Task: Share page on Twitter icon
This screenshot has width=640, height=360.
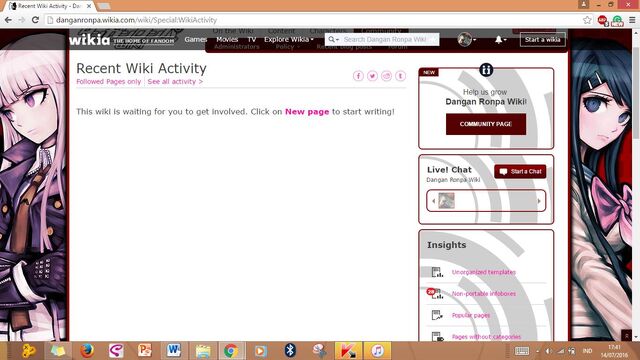Action: [372, 76]
